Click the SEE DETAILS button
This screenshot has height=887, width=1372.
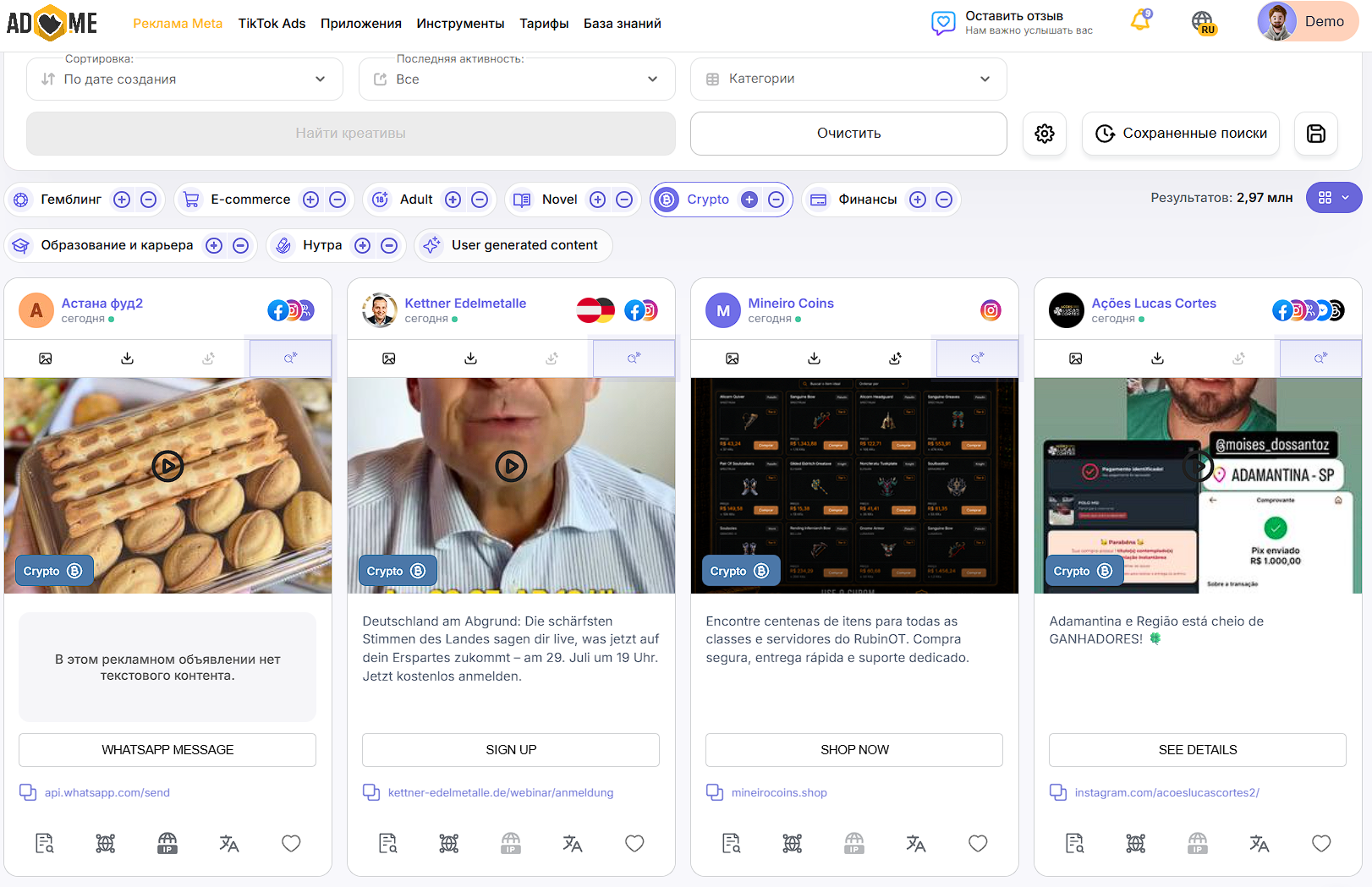coord(1198,750)
